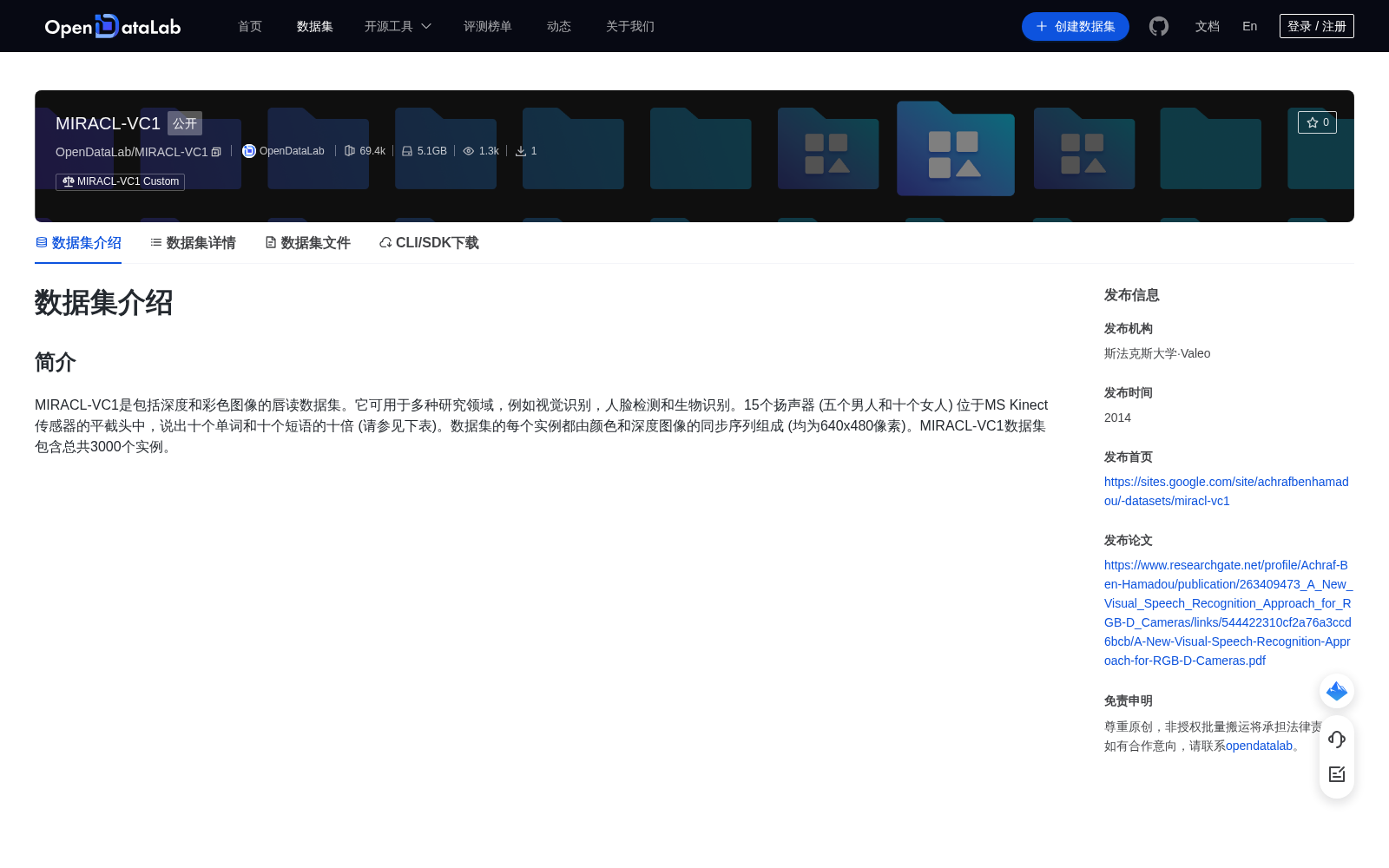Switch to 数据集文件 tab
Image resolution: width=1389 pixels, height=868 pixels.
click(307, 243)
